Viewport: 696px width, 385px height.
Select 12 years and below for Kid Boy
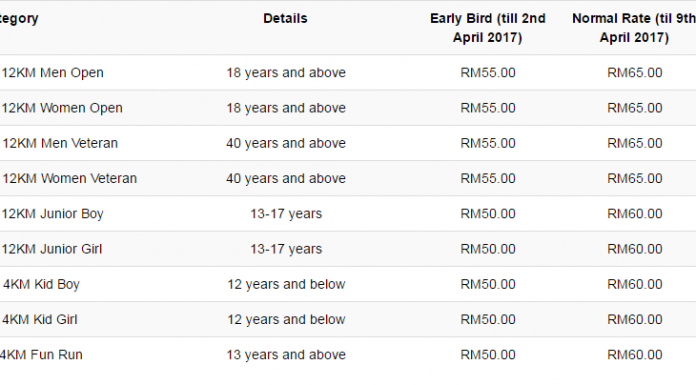tap(286, 284)
